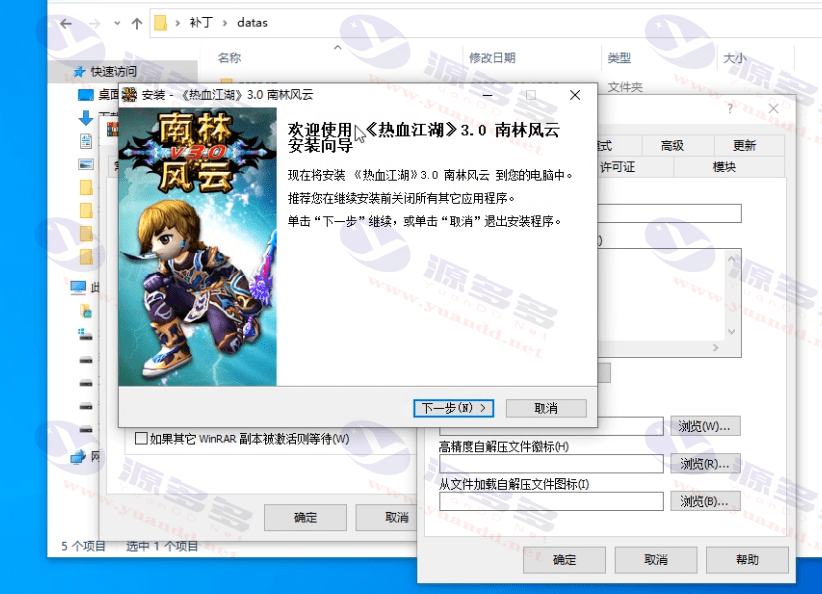Click the 浏览(B)... browse button
The image size is (822, 594).
(x=704, y=501)
